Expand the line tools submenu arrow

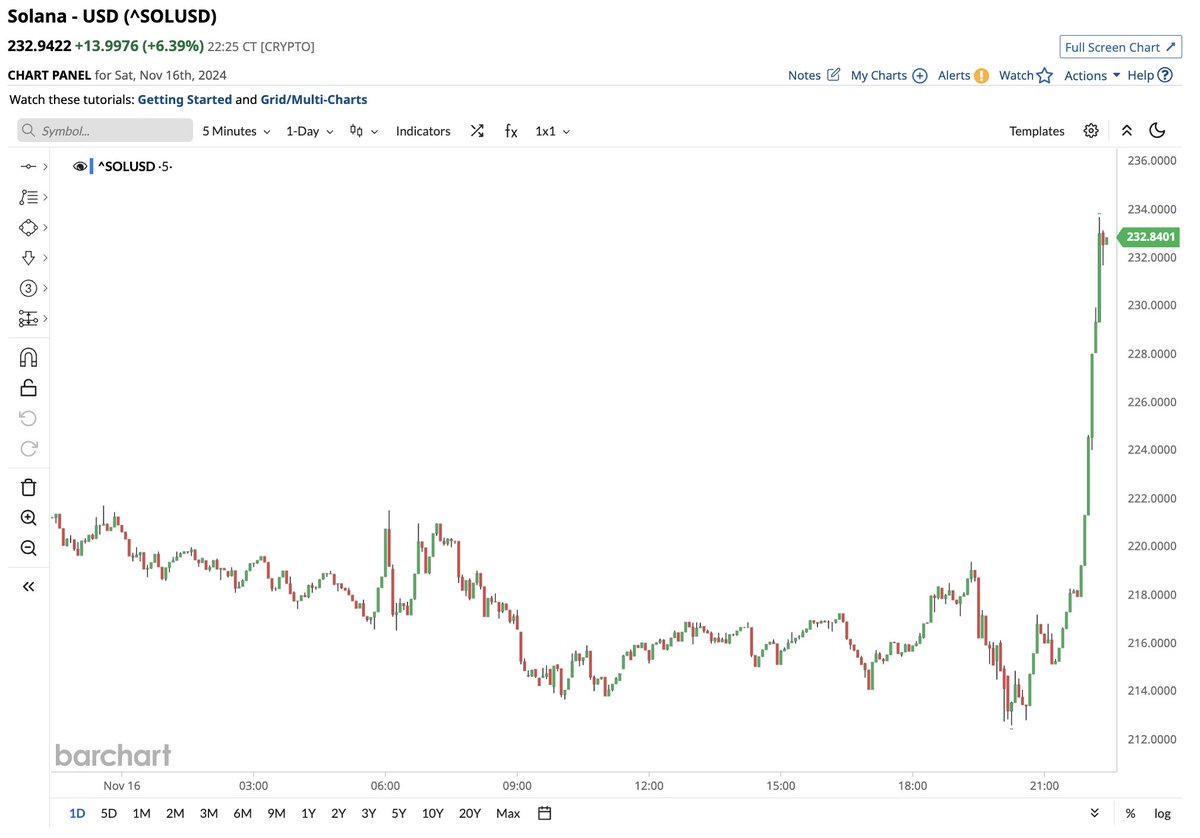pos(46,166)
